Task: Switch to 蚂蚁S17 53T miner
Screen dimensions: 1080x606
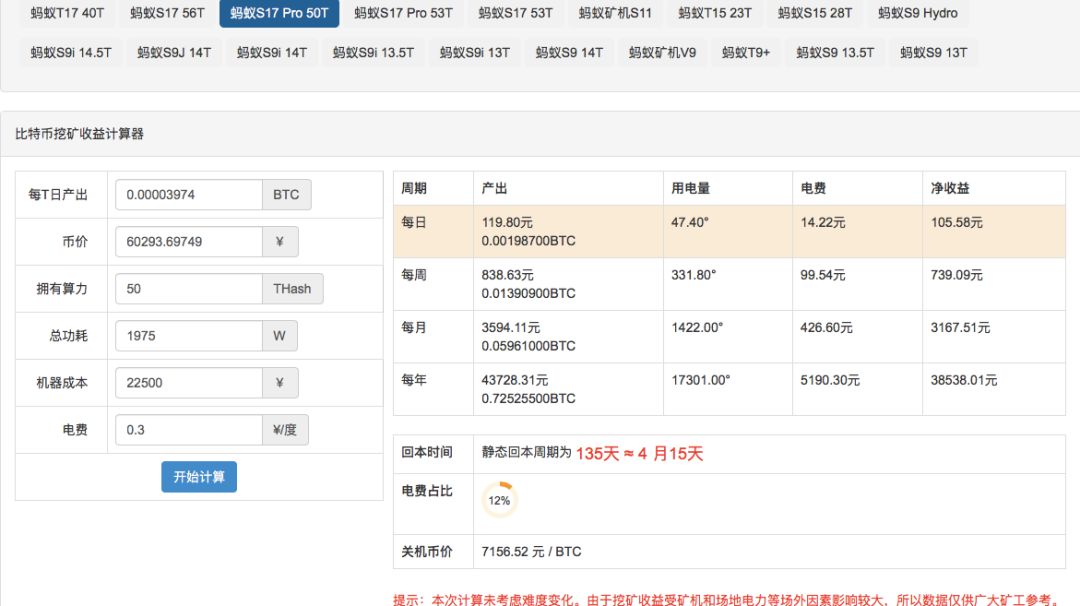Action: pyautogui.click(x=515, y=13)
